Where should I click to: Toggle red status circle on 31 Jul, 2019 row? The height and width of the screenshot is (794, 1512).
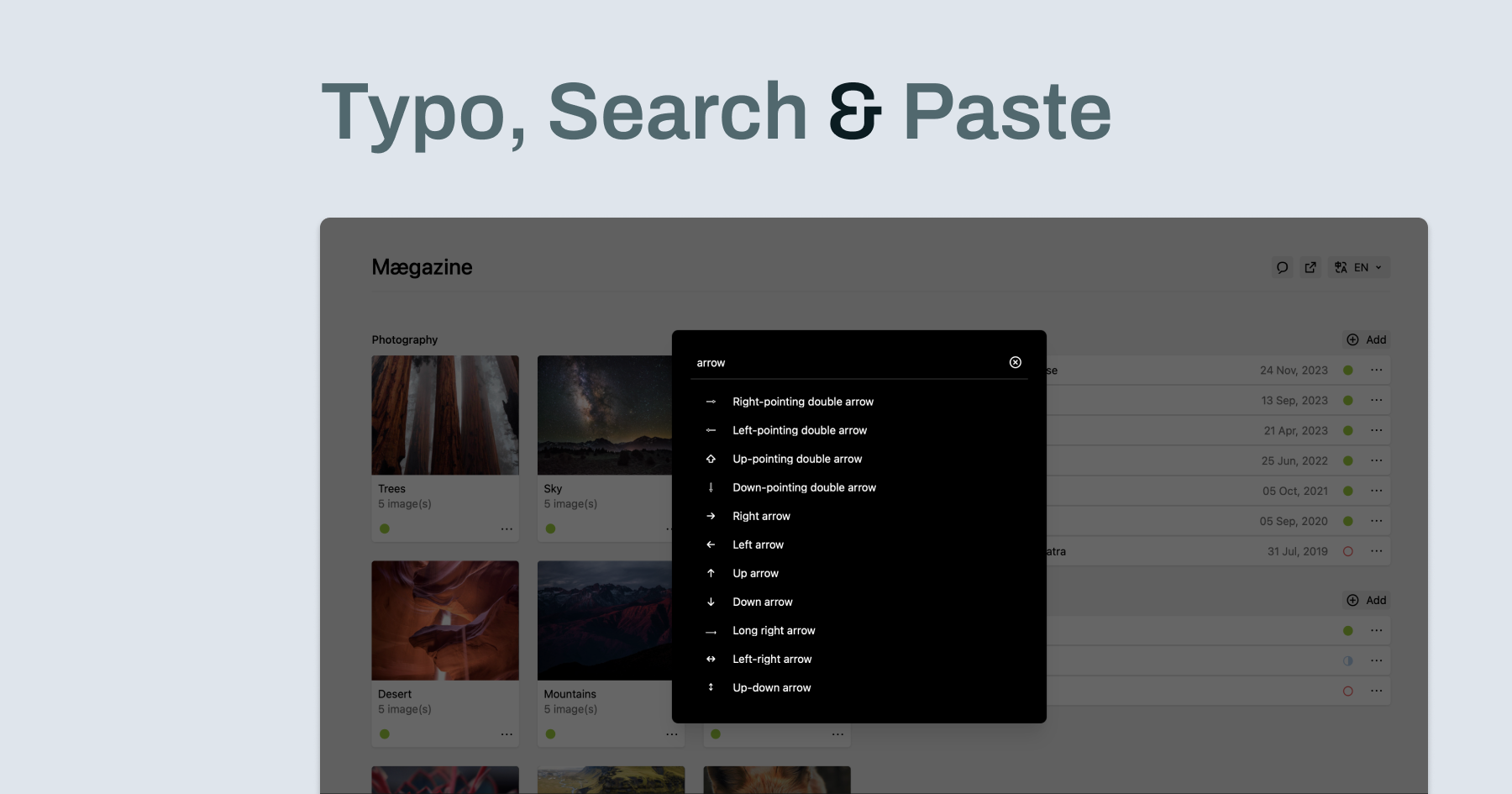(1347, 551)
